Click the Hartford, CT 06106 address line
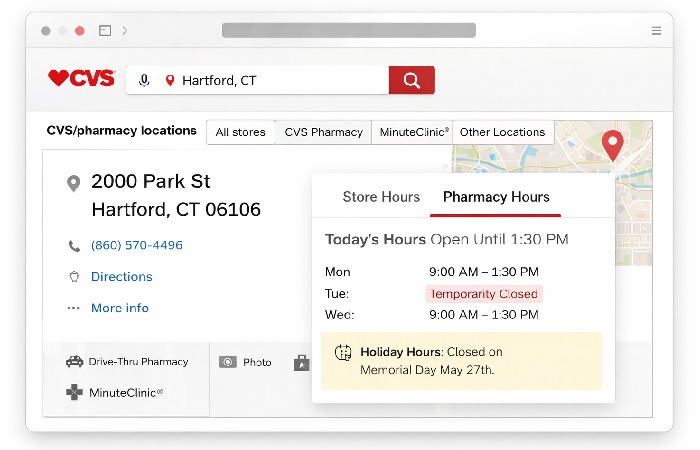 coord(176,209)
